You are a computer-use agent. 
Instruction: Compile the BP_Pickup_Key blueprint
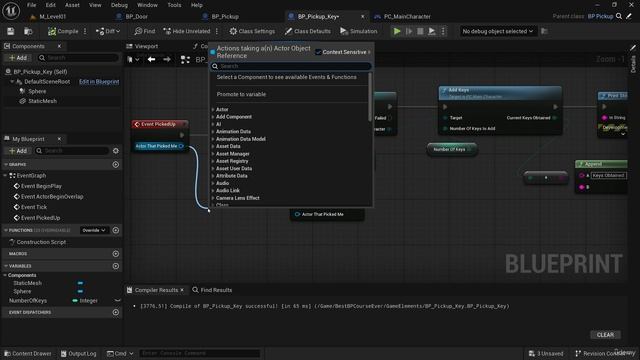[63, 31]
